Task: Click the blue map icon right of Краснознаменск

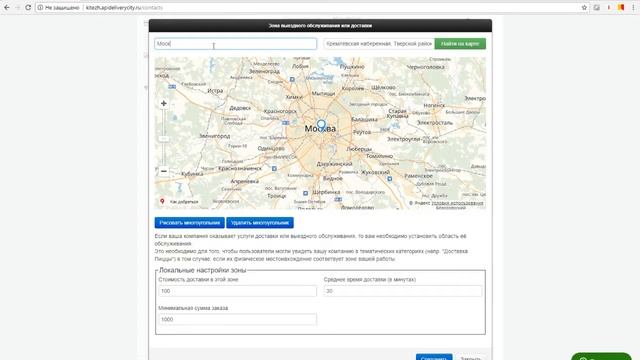Action: 274,169
